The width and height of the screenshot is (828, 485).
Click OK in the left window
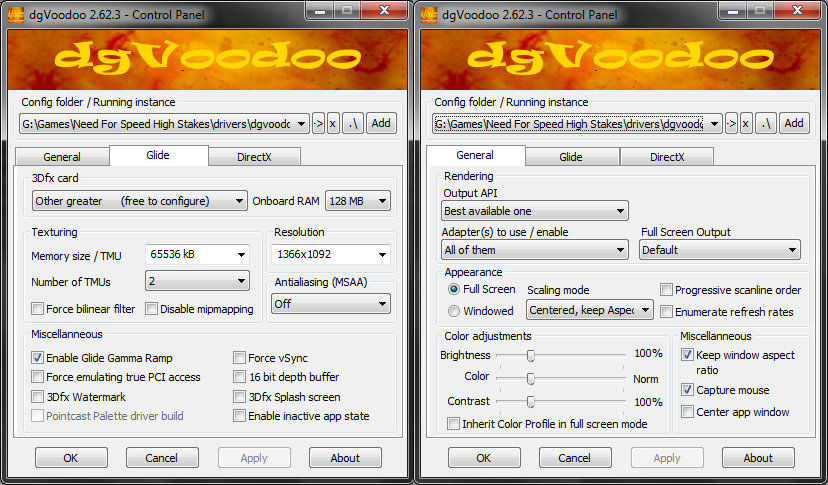[71, 458]
